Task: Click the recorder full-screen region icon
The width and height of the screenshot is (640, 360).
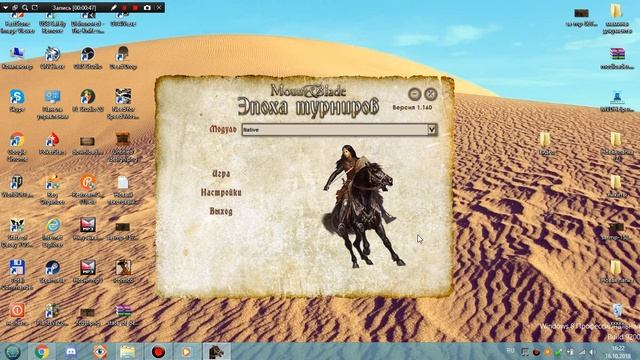Action: point(35,7)
